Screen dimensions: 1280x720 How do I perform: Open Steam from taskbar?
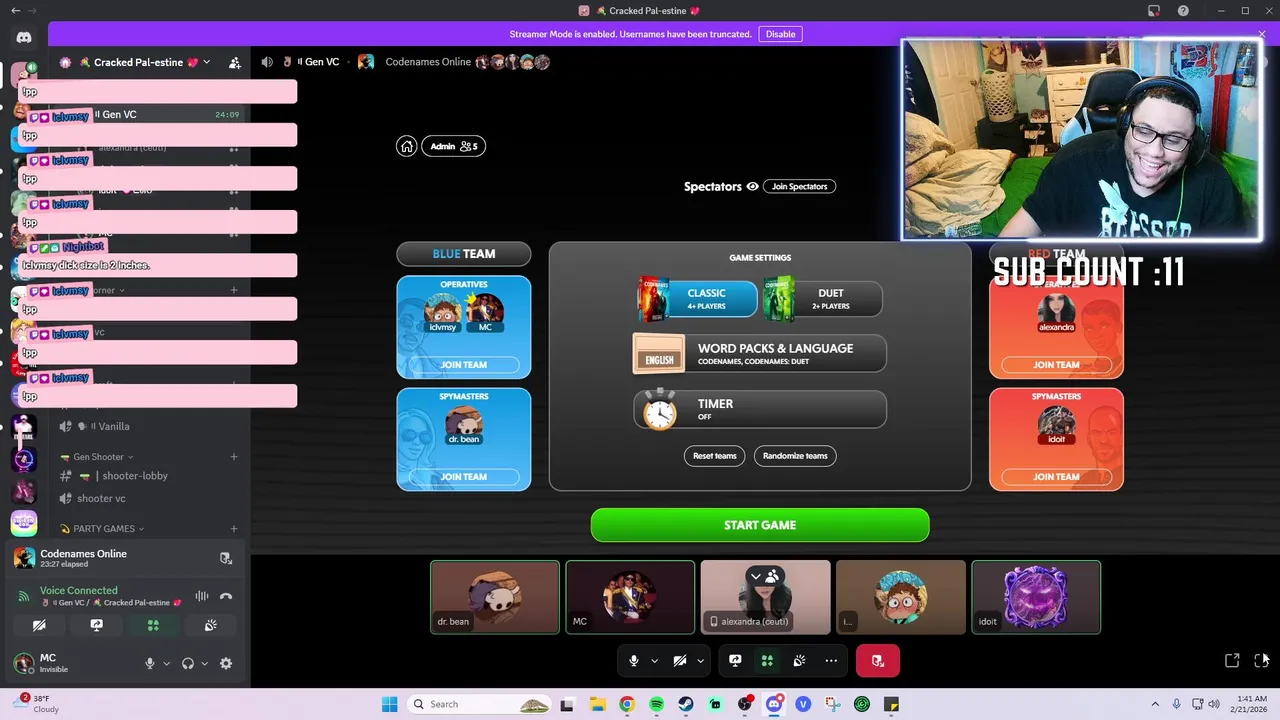[x=686, y=704]
